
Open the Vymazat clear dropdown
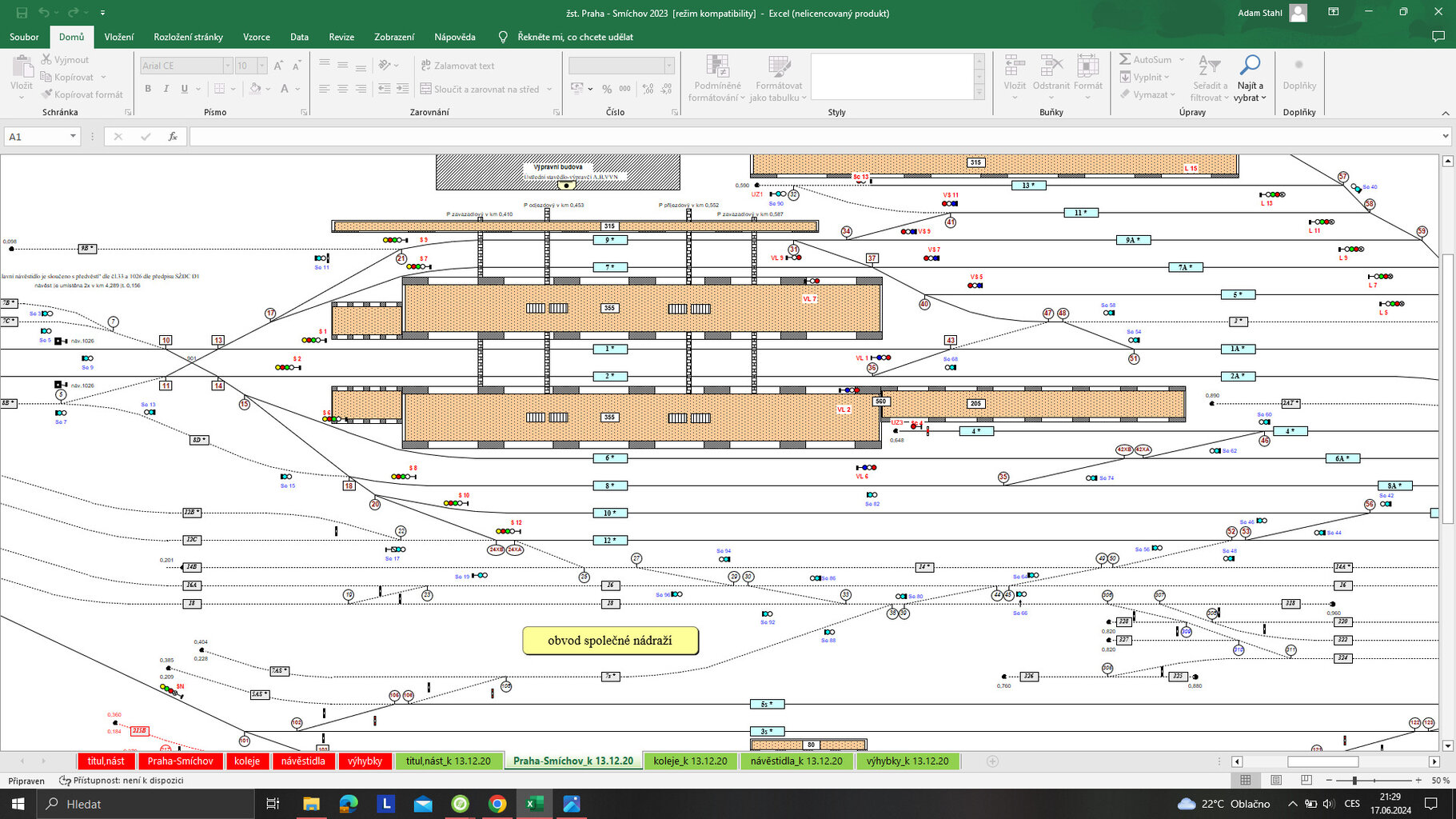[1148, 94]
